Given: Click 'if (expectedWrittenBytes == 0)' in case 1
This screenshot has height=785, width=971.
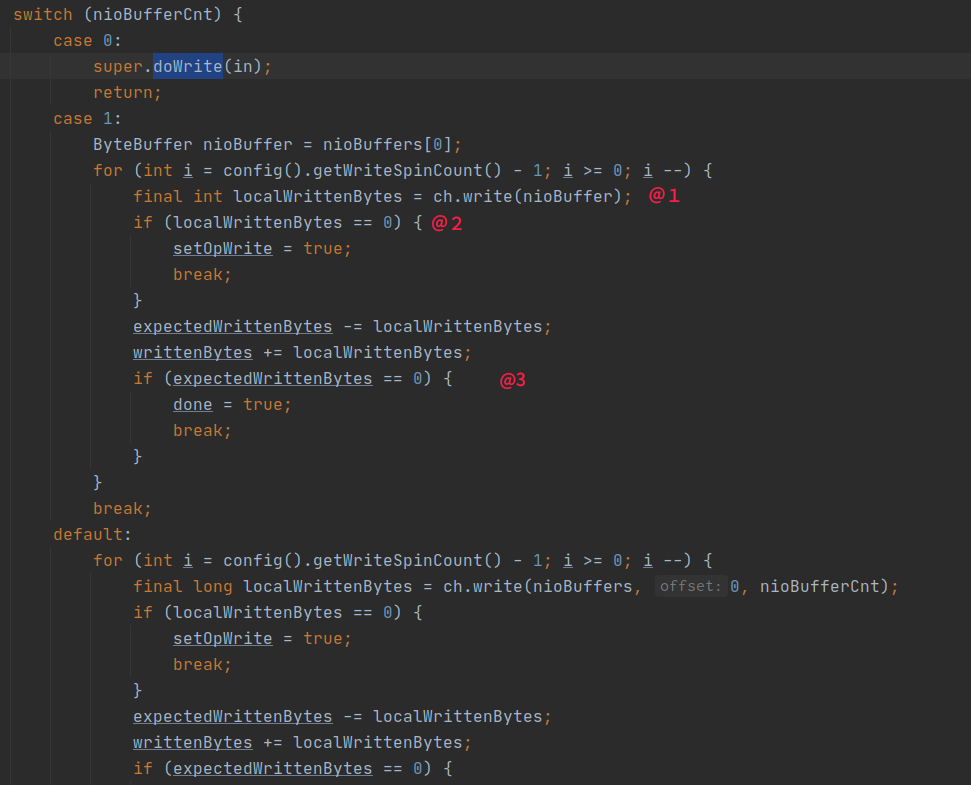Looking at the screenshot, I should tap(282, 378).
